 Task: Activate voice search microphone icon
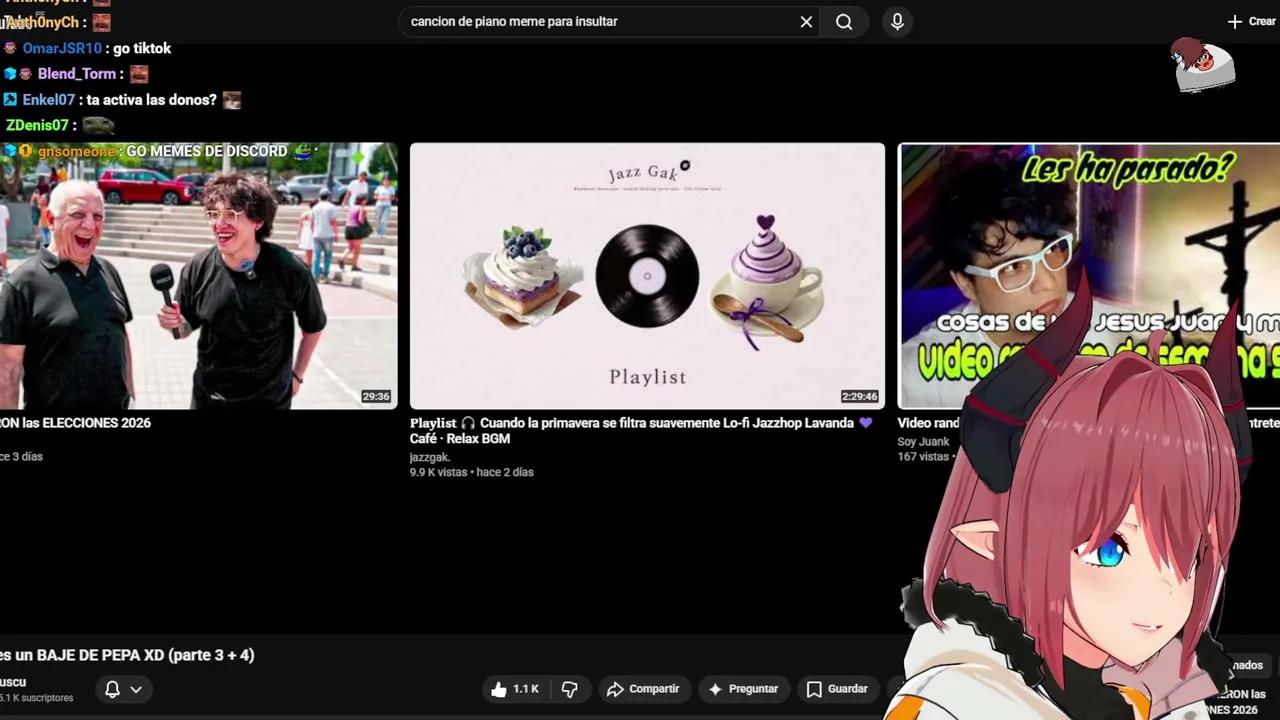pos(897,21)
